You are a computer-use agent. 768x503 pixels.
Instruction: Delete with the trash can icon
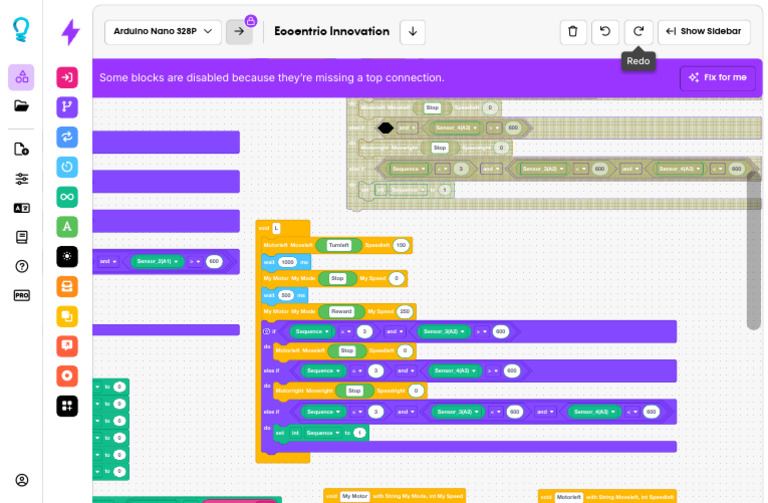(573, 32)
